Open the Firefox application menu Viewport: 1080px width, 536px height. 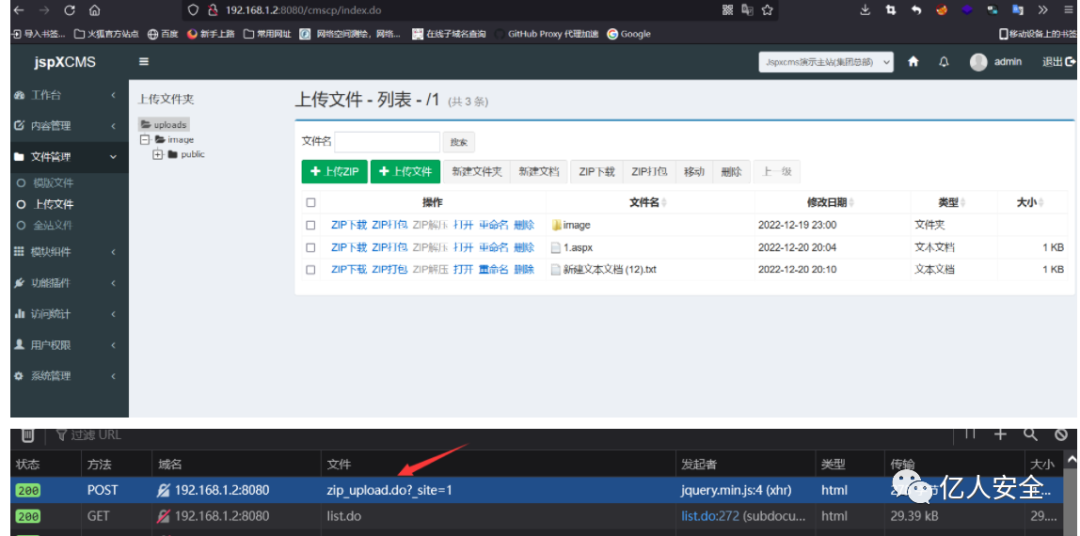coord(1066,10)
